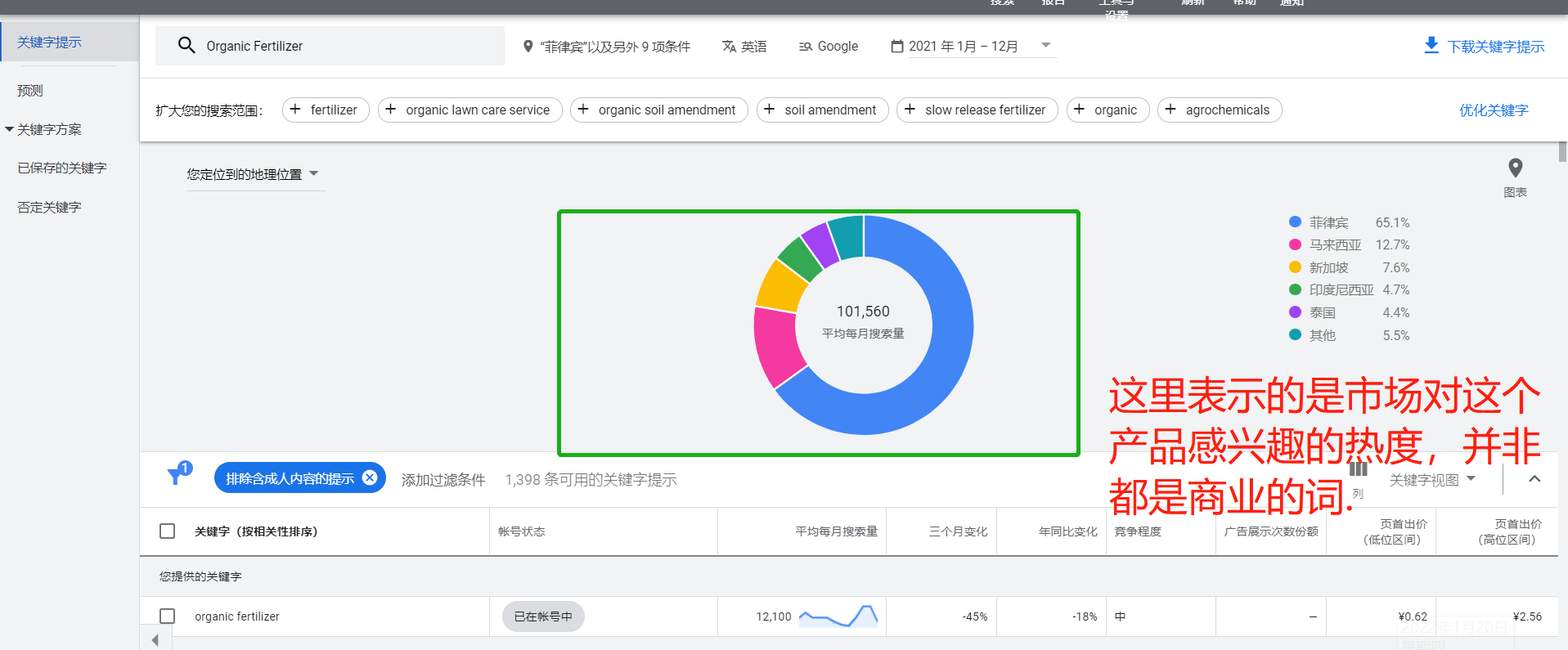Click the trend sparkline for organic fertilizer
Image resolution: width=1568 pixels, height=650 pixels.
point(838,616)
